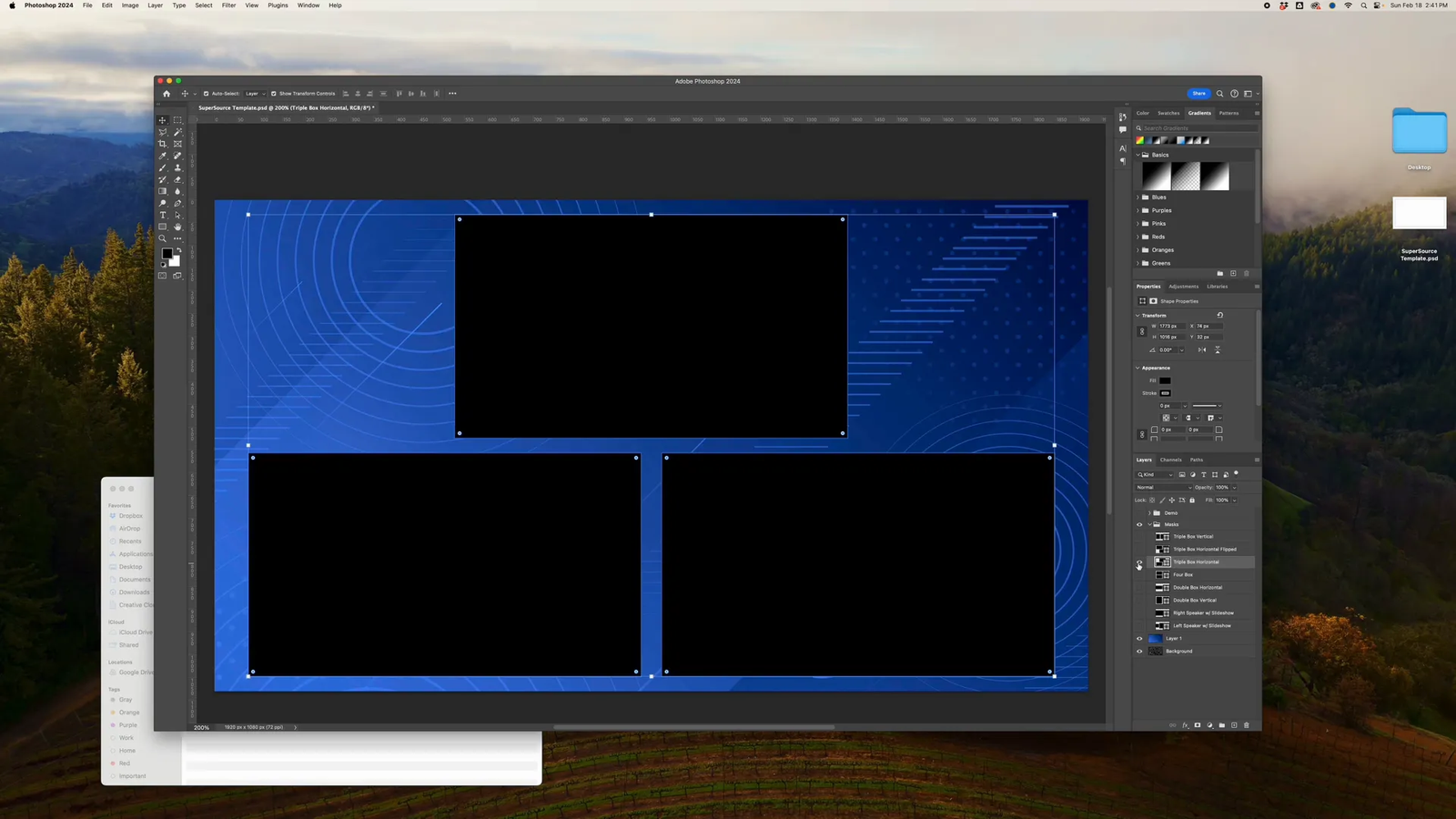Show the Four Box layer
The image size is (1456, 819).
click(1139, 575)
